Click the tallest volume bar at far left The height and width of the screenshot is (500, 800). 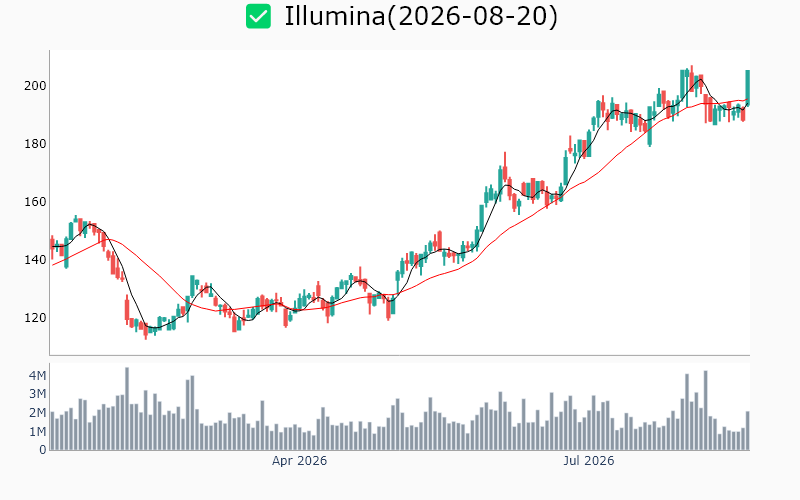127,409
